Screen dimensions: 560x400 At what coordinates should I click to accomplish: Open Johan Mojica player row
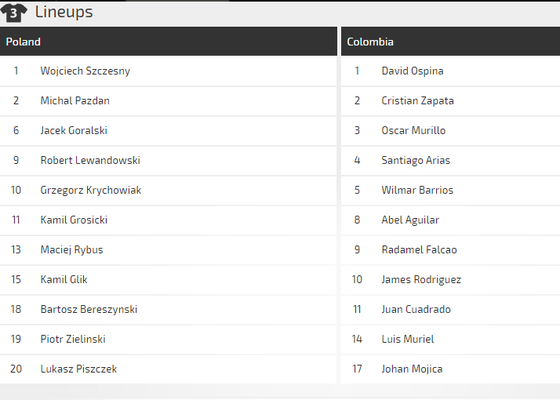[x=450, y=369]
